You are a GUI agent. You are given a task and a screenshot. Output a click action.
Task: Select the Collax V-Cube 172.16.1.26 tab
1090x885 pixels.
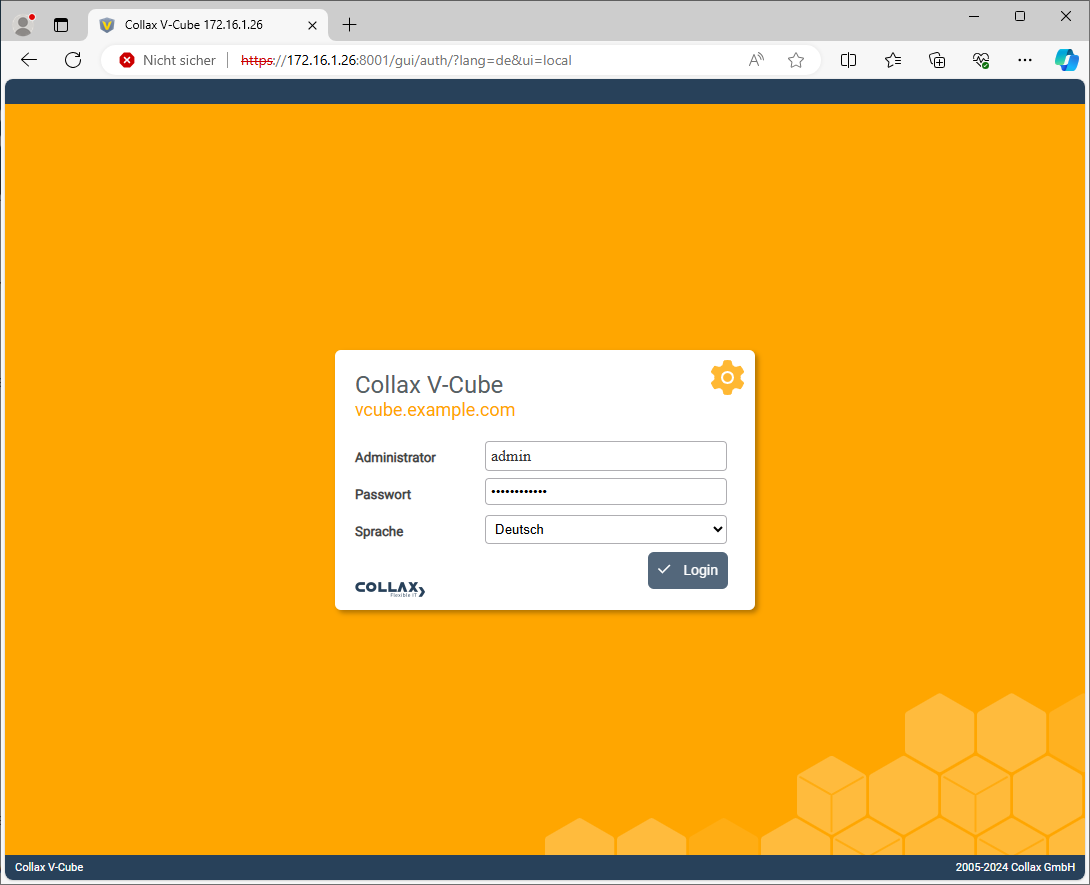click(x=207, y=25)
